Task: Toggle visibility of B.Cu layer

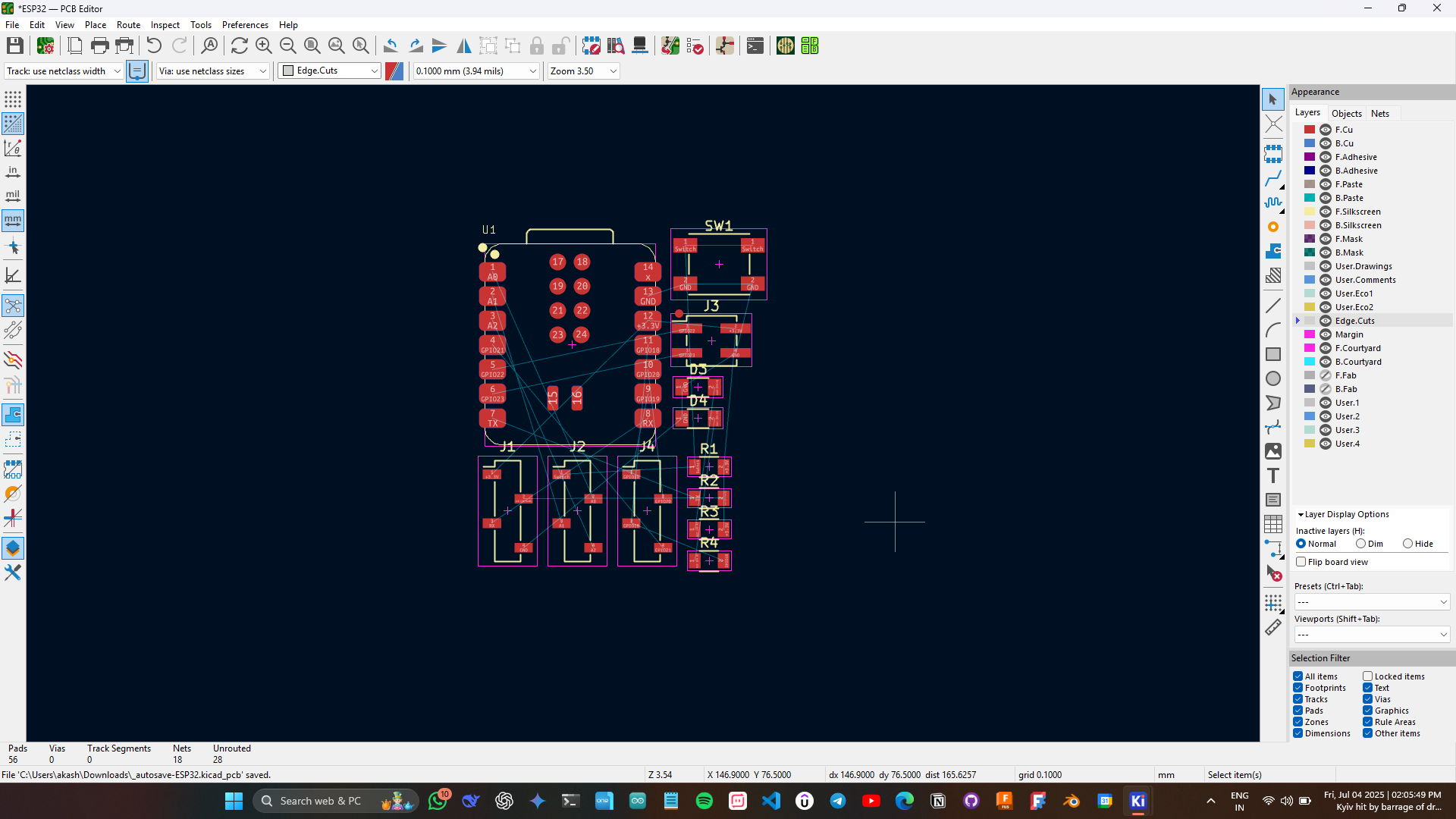Action: pyautogui.click(x=1326, y=143)
